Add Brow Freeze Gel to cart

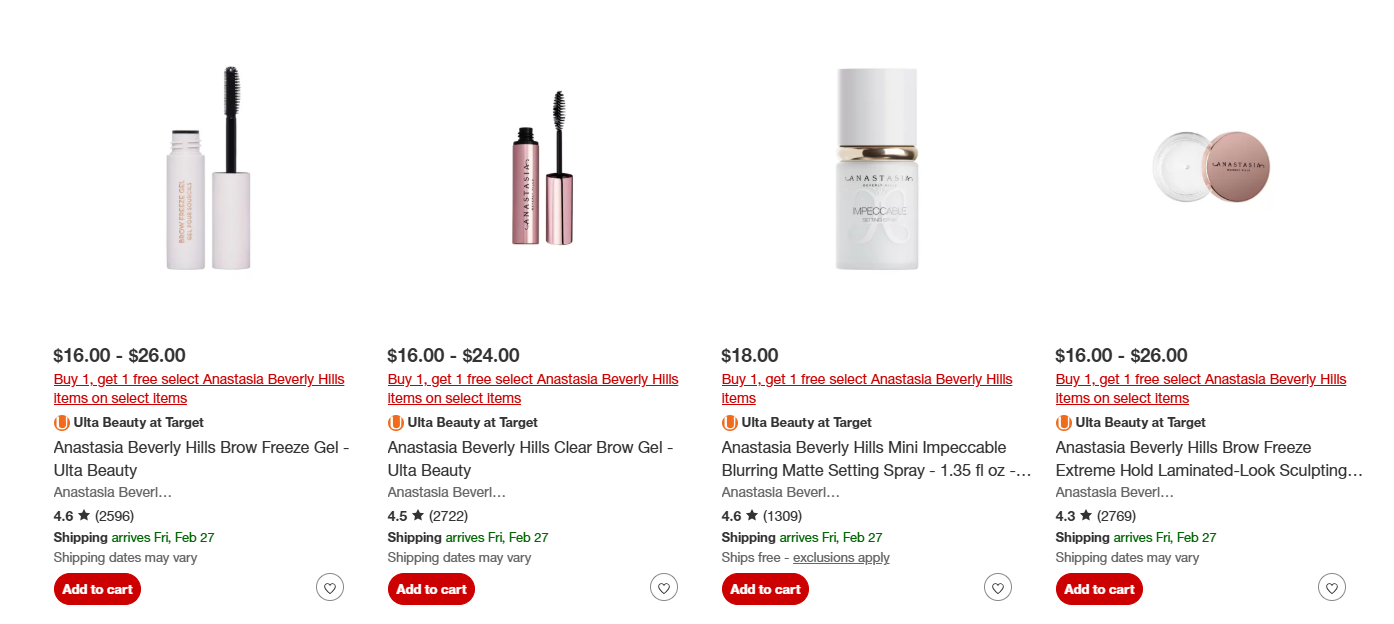[97, 589]
